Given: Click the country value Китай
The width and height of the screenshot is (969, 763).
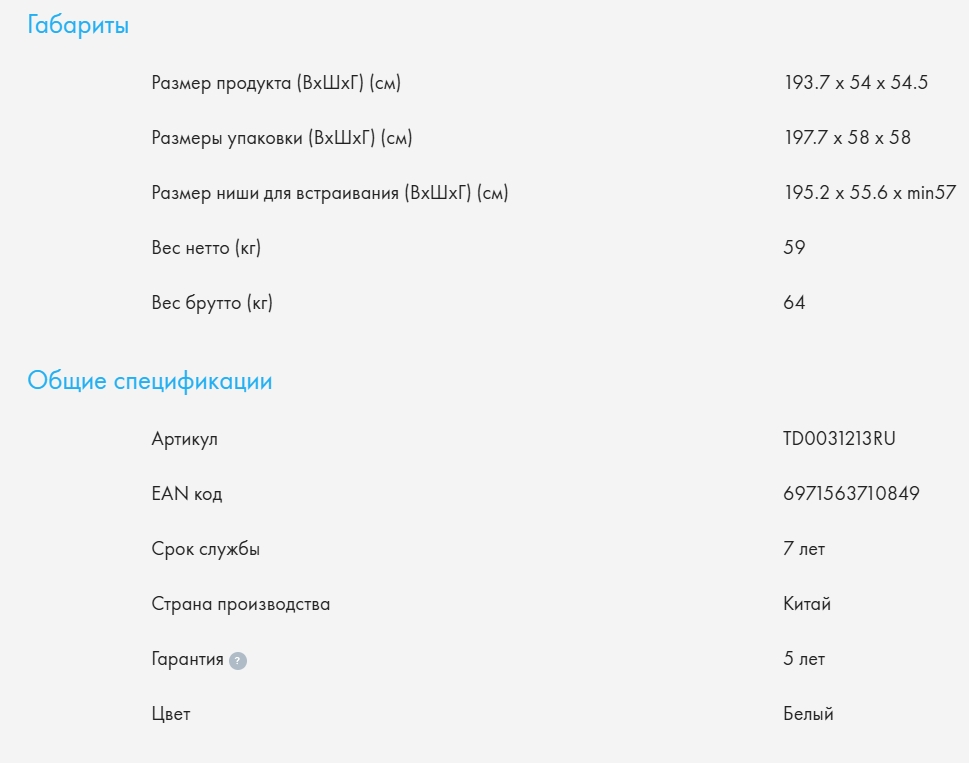Looking at the screenshot, I should point(807,604).
